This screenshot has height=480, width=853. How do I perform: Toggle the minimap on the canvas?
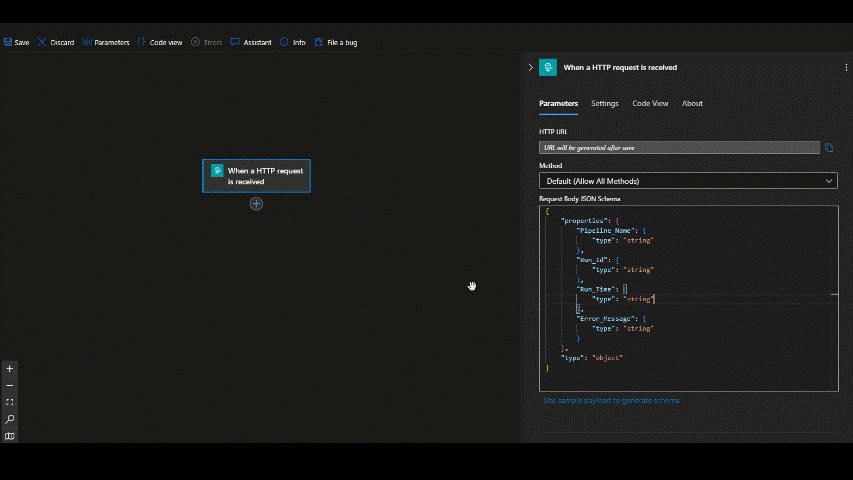(10, 436)
